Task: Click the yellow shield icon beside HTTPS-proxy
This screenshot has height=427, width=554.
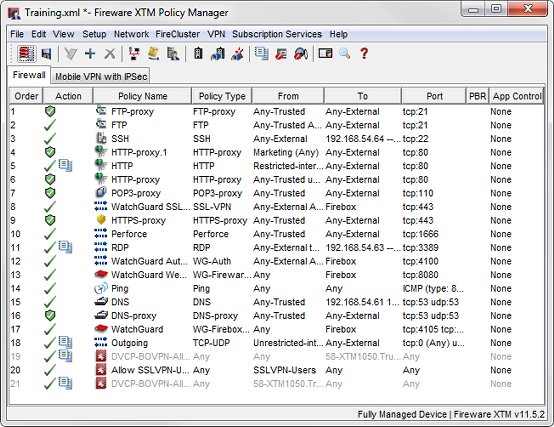Action: pyautogui.click(x=101, y=220)
